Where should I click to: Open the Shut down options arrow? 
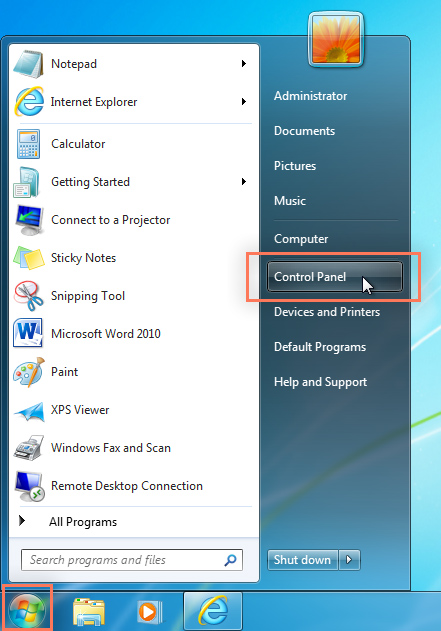tap(349, 560)
